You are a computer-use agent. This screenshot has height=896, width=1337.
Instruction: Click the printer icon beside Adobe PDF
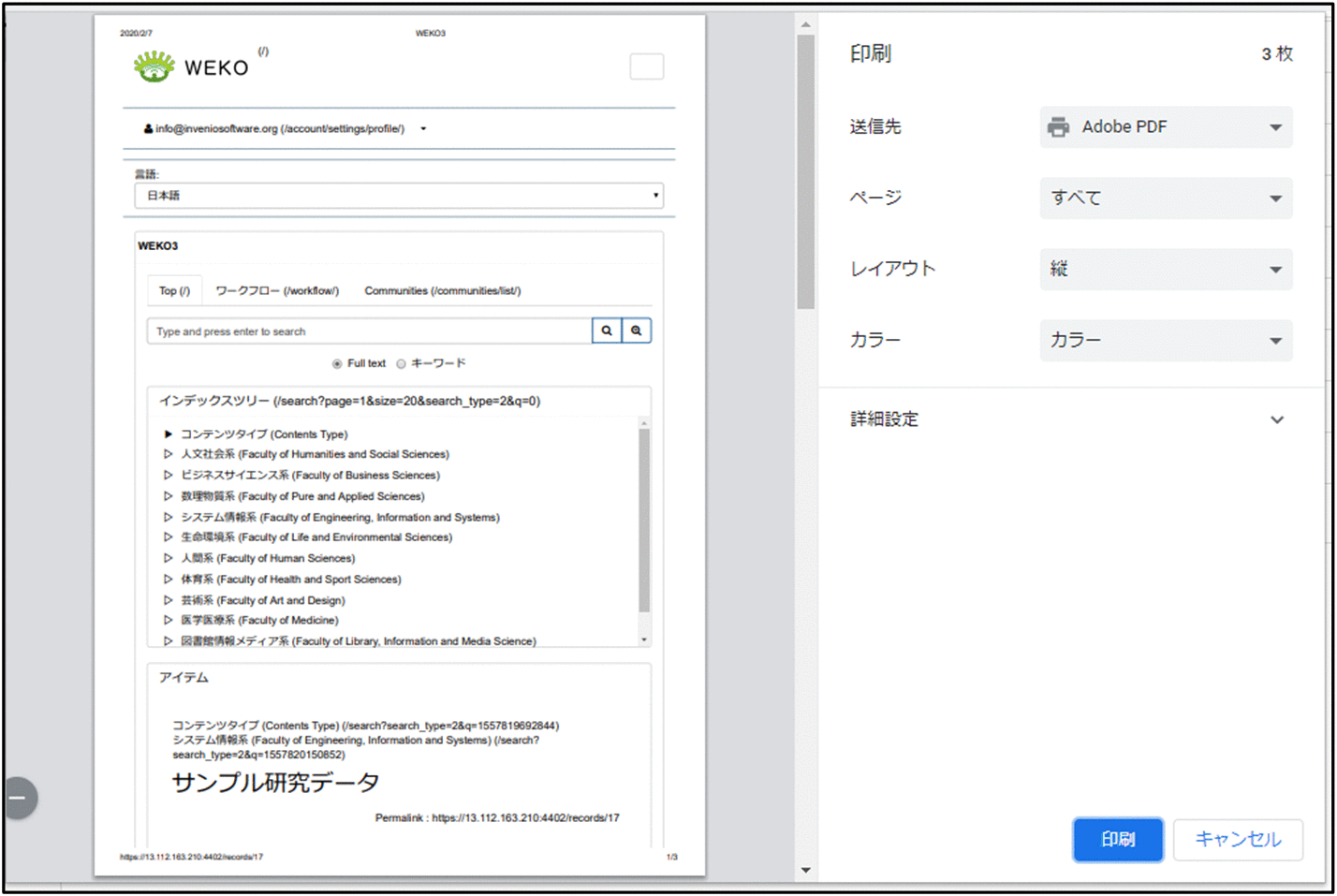[x=1059, y=127]
